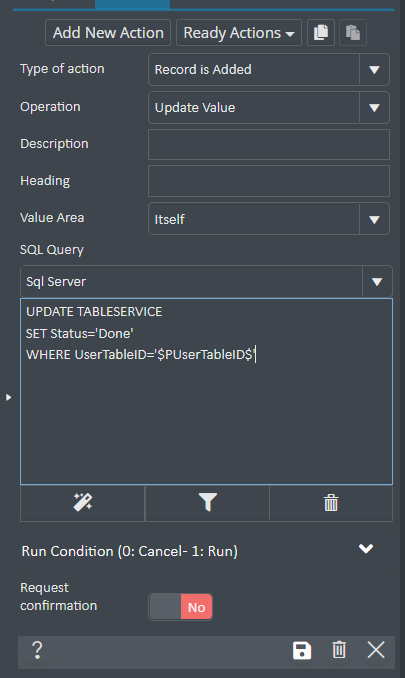Open the Operation dropdown showing Update Value
This screenshot has width=405, height=678.
click(x=269, y=108)
